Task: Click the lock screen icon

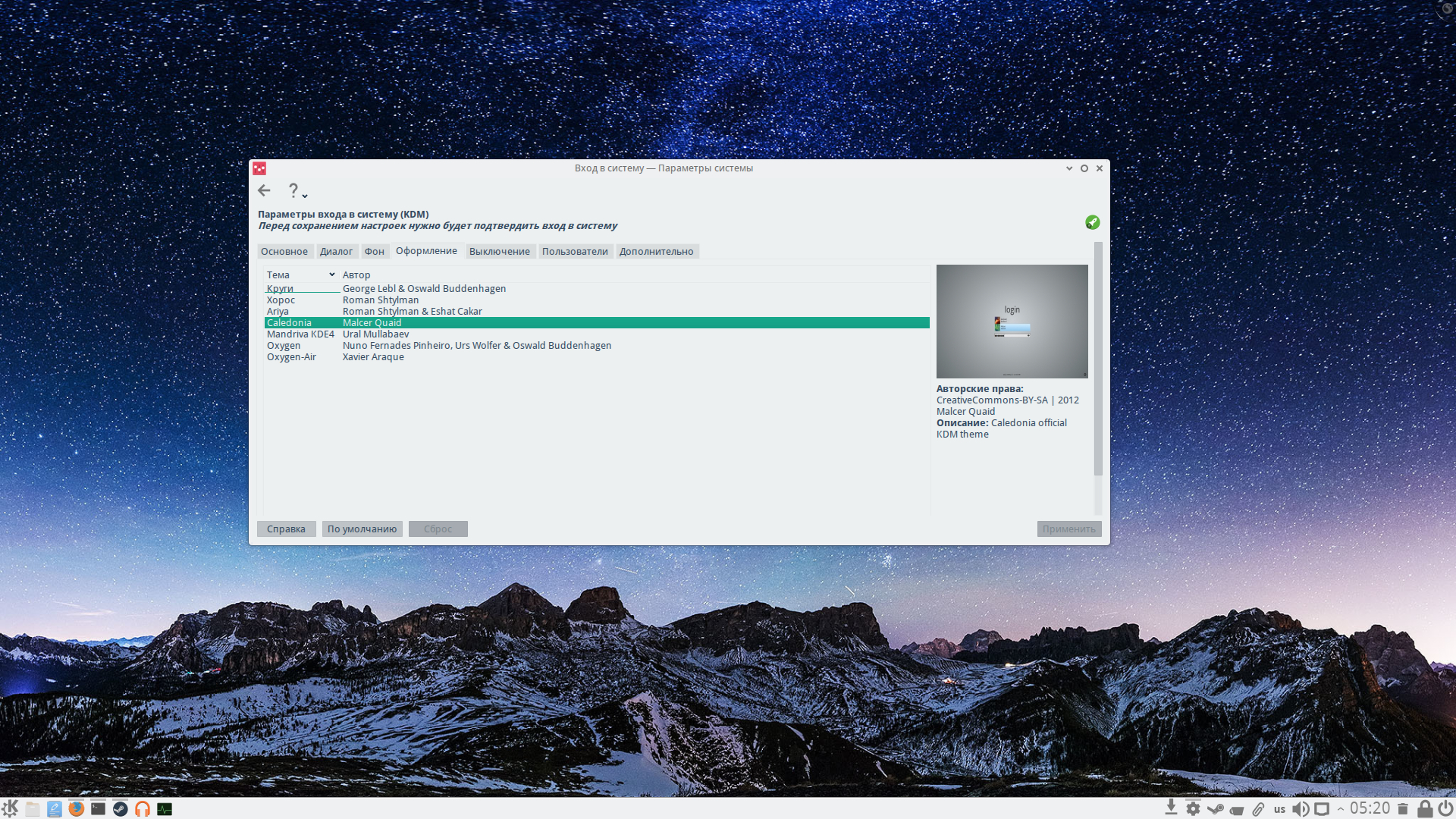Action: (x=1425, y=809)
